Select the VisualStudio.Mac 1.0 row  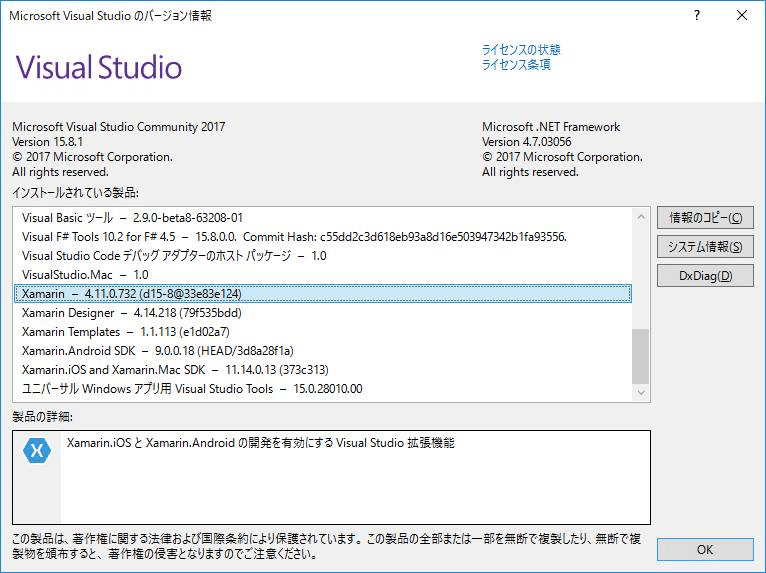322,275
